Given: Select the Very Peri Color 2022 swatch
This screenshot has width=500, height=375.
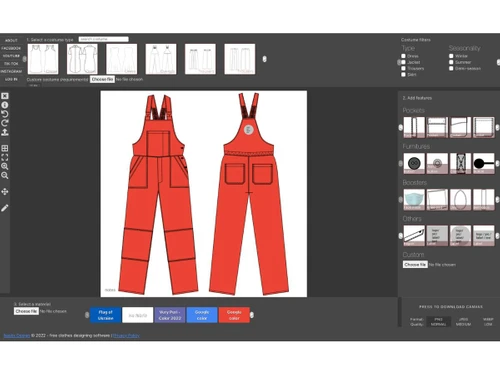Looking at the screenshot, I should pos(170,315).
